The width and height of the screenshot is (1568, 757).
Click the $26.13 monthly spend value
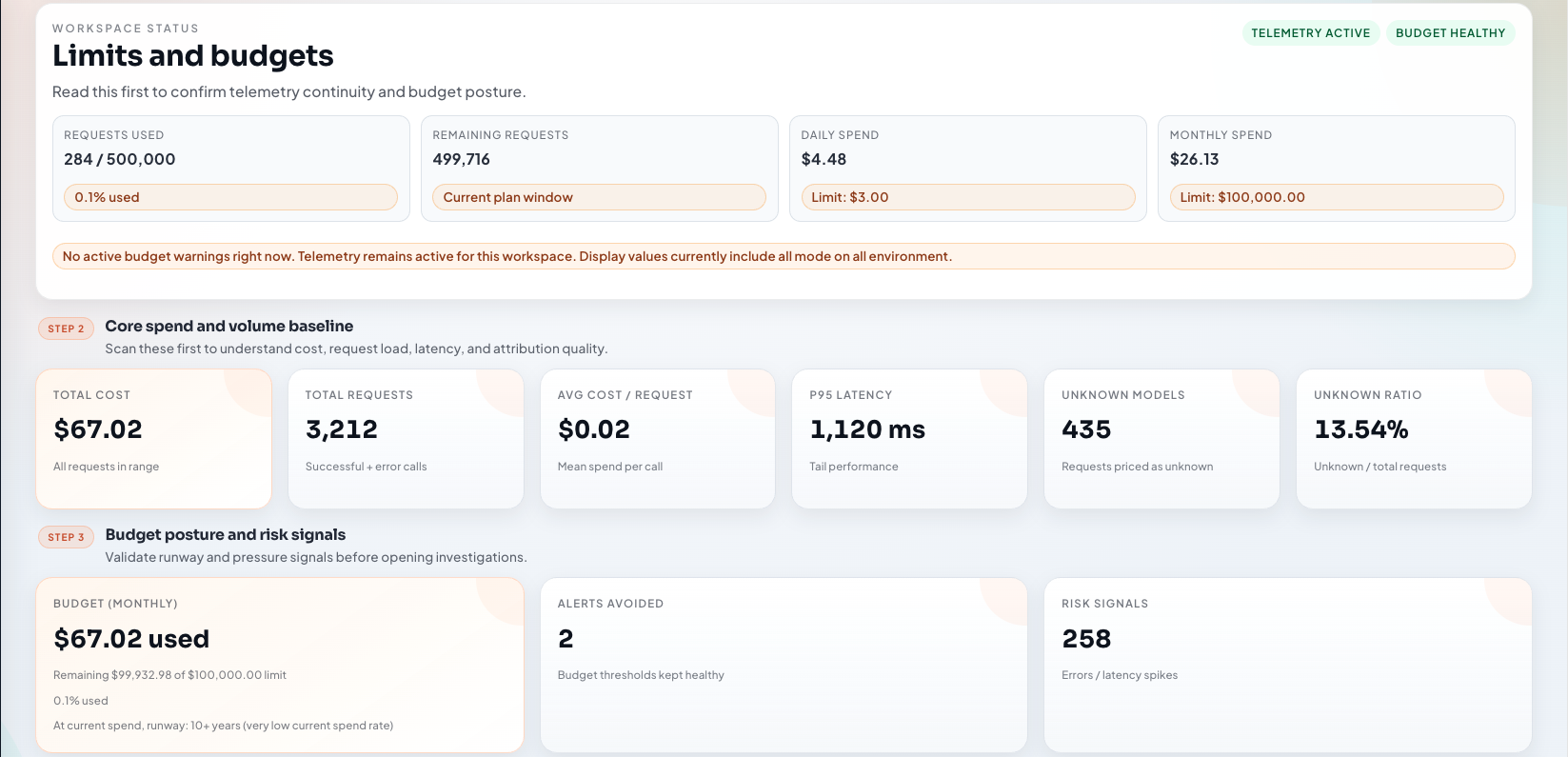pyautogui.click(x=1195, y=159)
